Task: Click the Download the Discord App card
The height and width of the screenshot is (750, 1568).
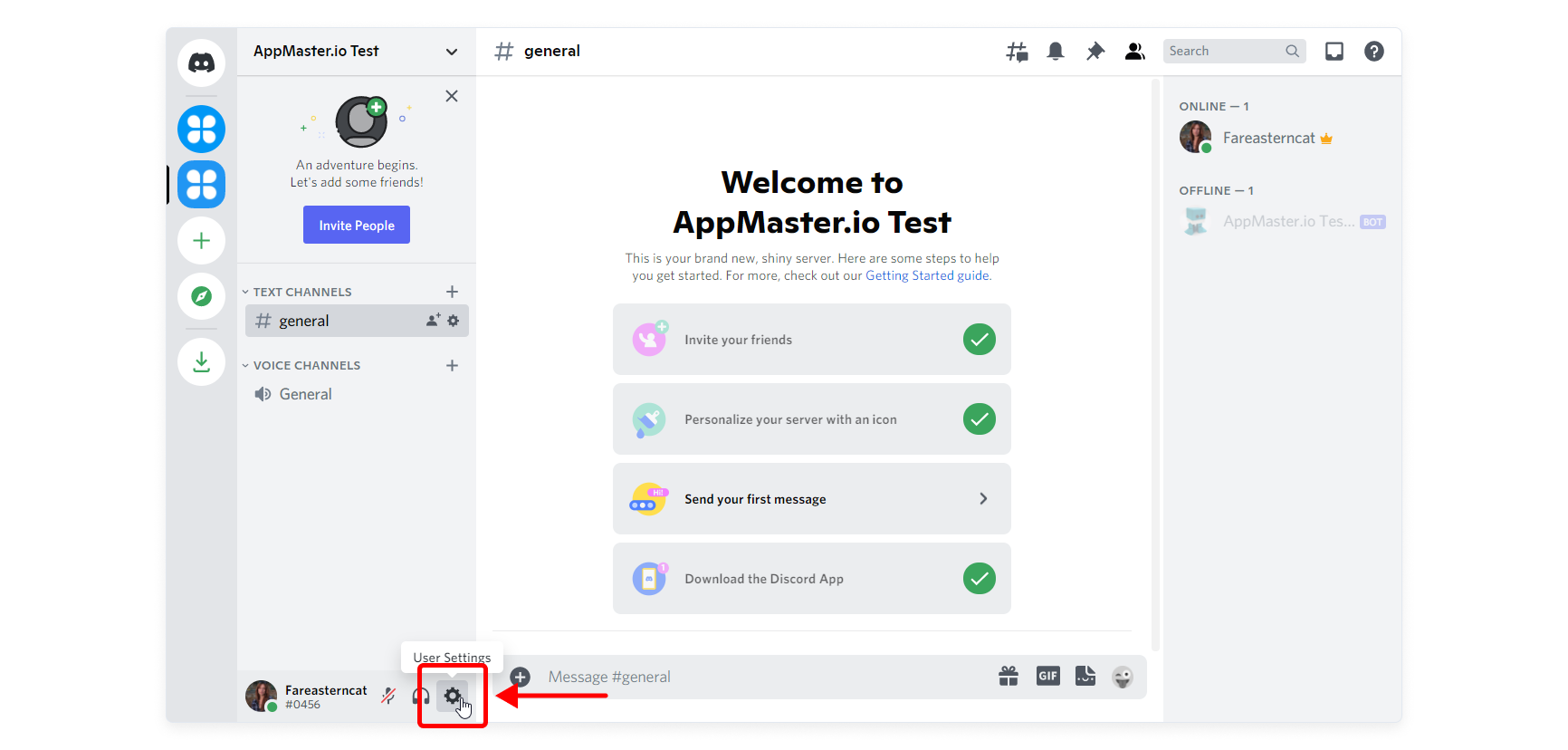Action: pos(812,579)
